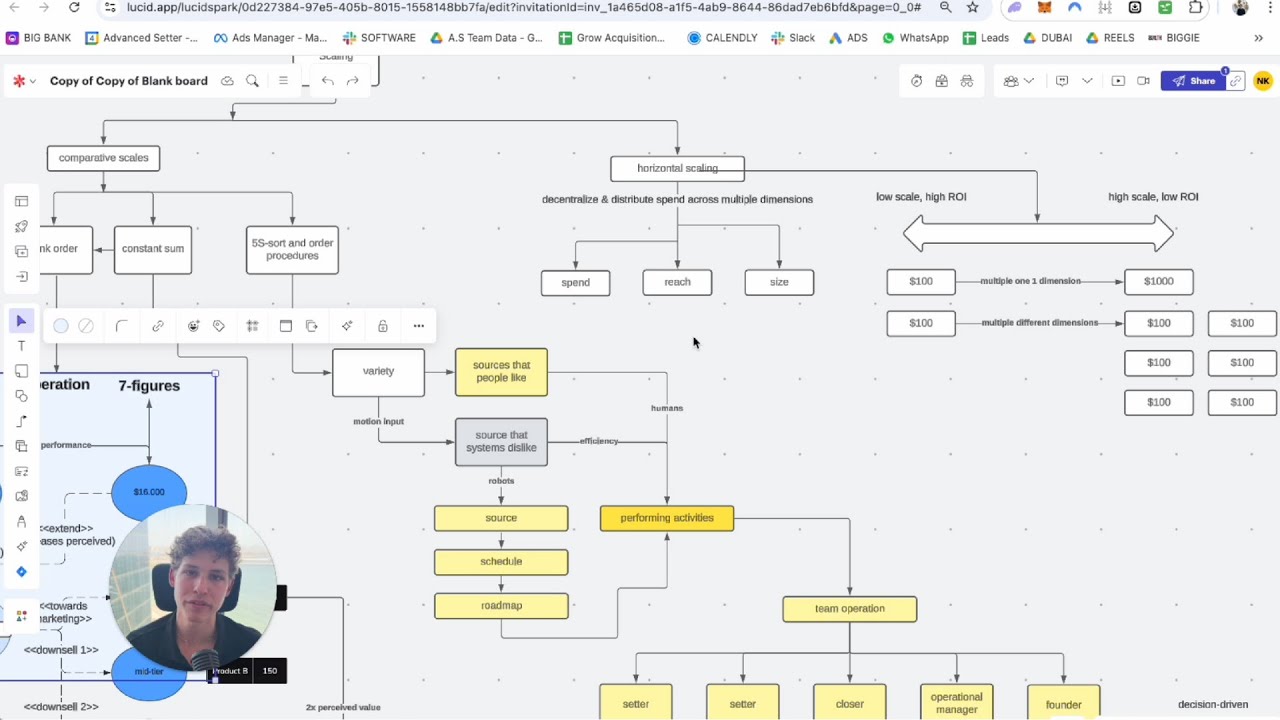Open the image insert tool
Screen dimensions: 1280x720
point(21,496)
